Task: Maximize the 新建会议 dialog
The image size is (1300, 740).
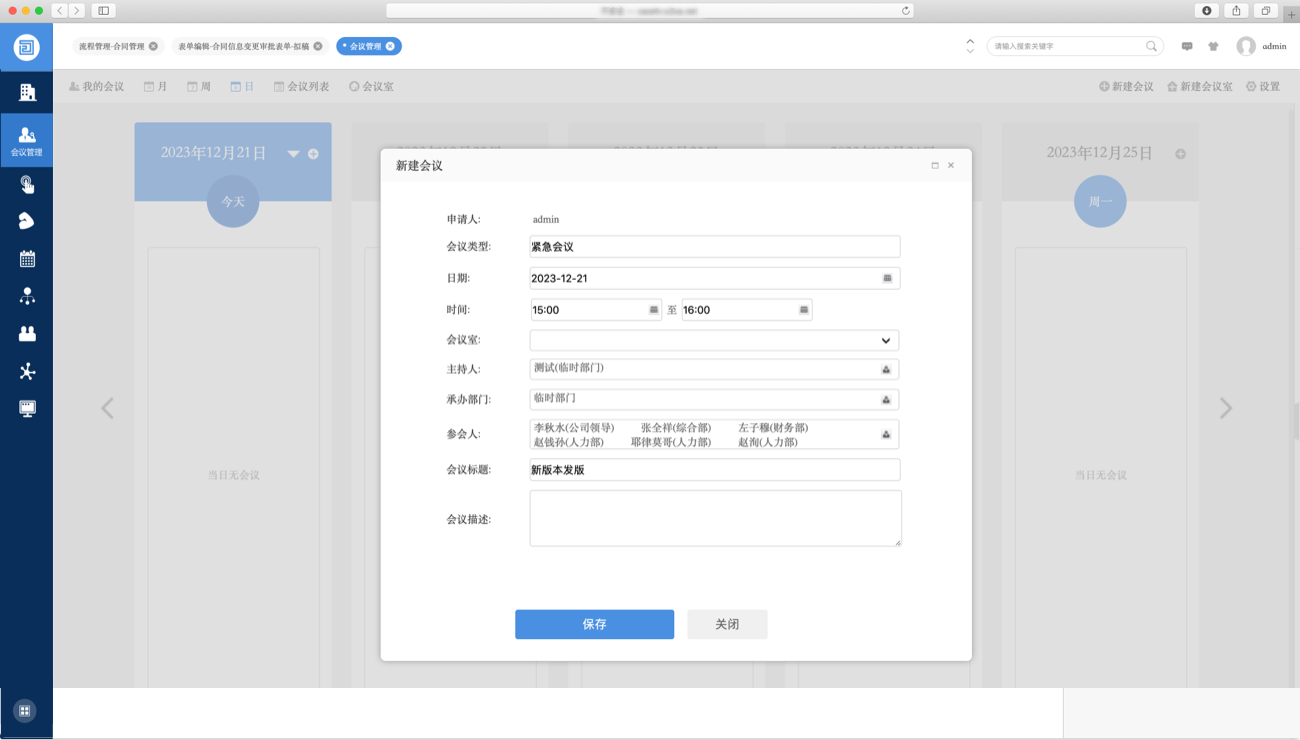Action: coord(935,166)
